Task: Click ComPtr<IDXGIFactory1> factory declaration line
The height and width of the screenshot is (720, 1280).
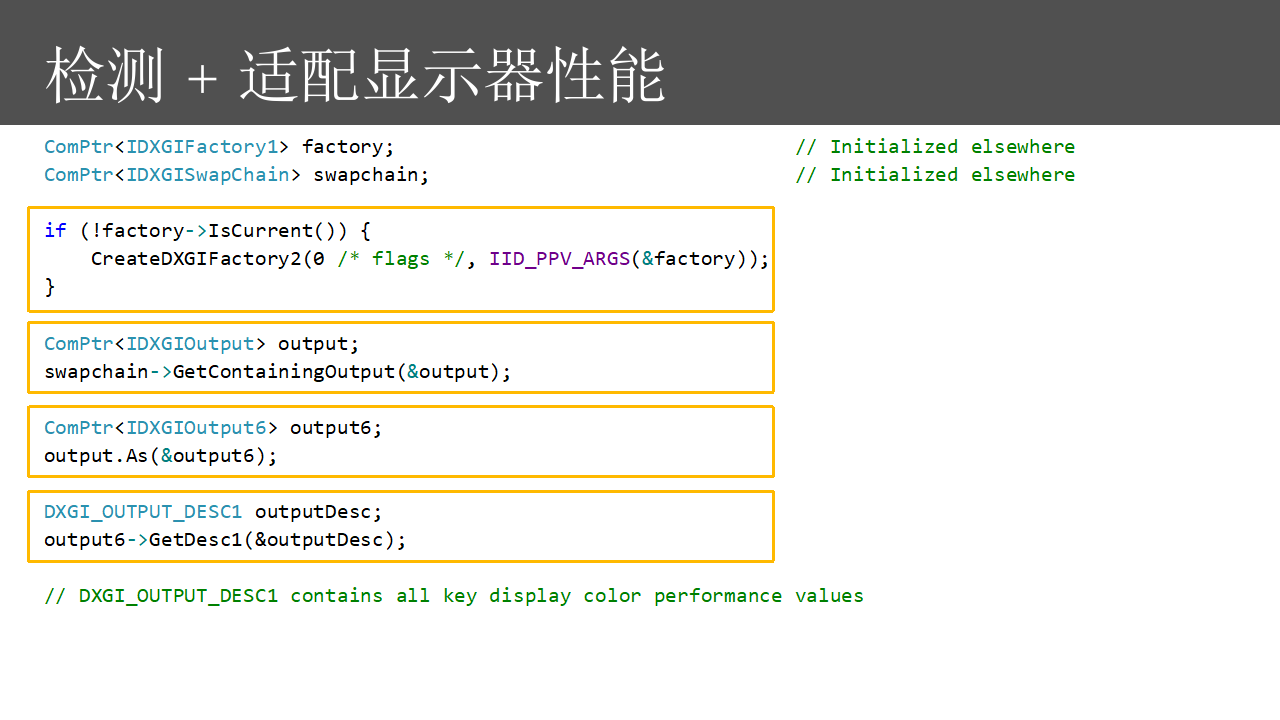Action: coord(219,147)
